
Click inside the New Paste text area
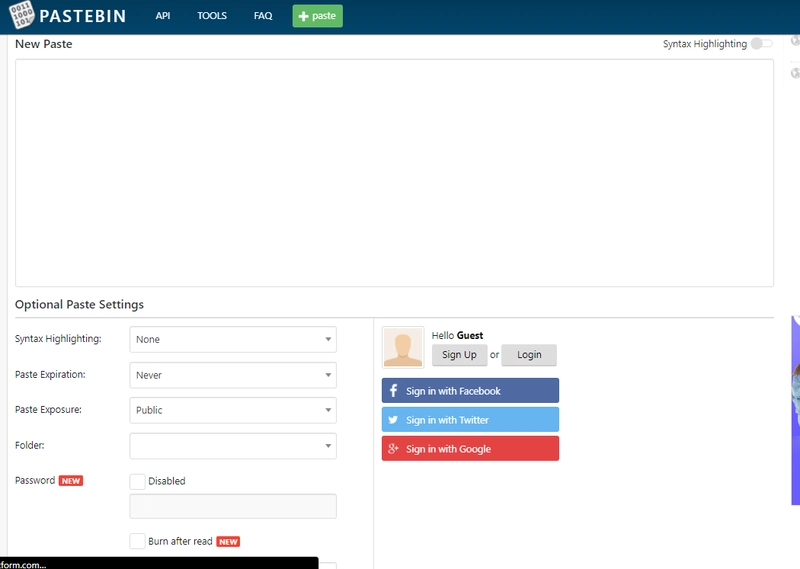(394, 173)
